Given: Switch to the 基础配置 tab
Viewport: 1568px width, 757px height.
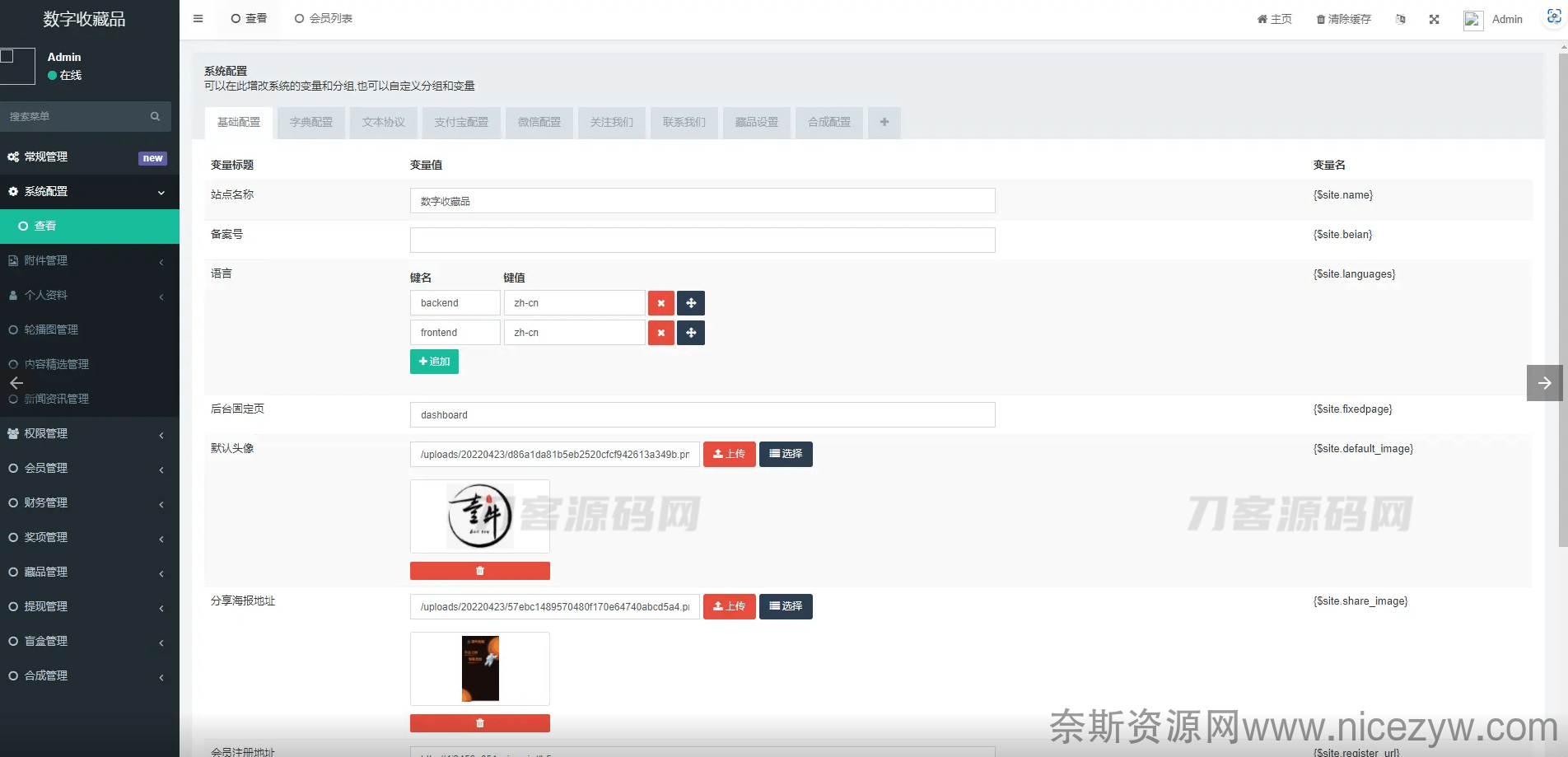Looking at the screenshot, I should click(x=238, y=122).
